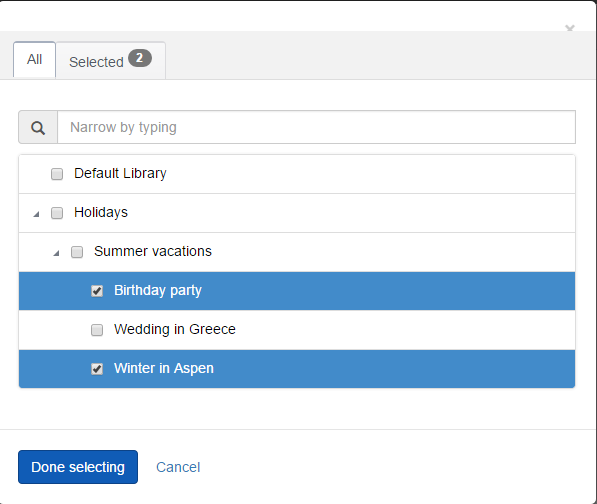Click the search magnifier icon
This screenshot has height=504, width=597.
pyautogui.click(x=38, y=128)
